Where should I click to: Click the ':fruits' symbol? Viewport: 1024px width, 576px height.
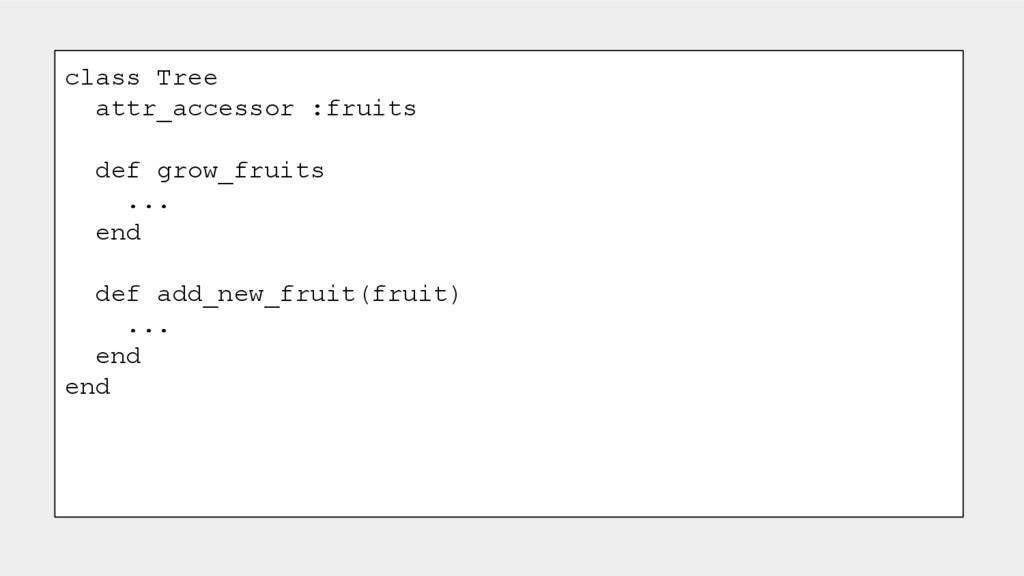(x=363, y=109)
